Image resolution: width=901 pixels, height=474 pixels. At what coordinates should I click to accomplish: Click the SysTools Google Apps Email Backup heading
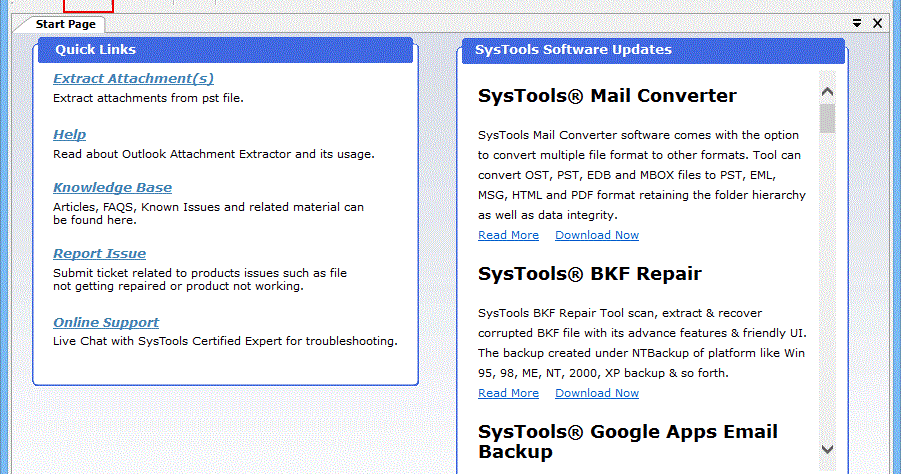click(x=628, y=441)
